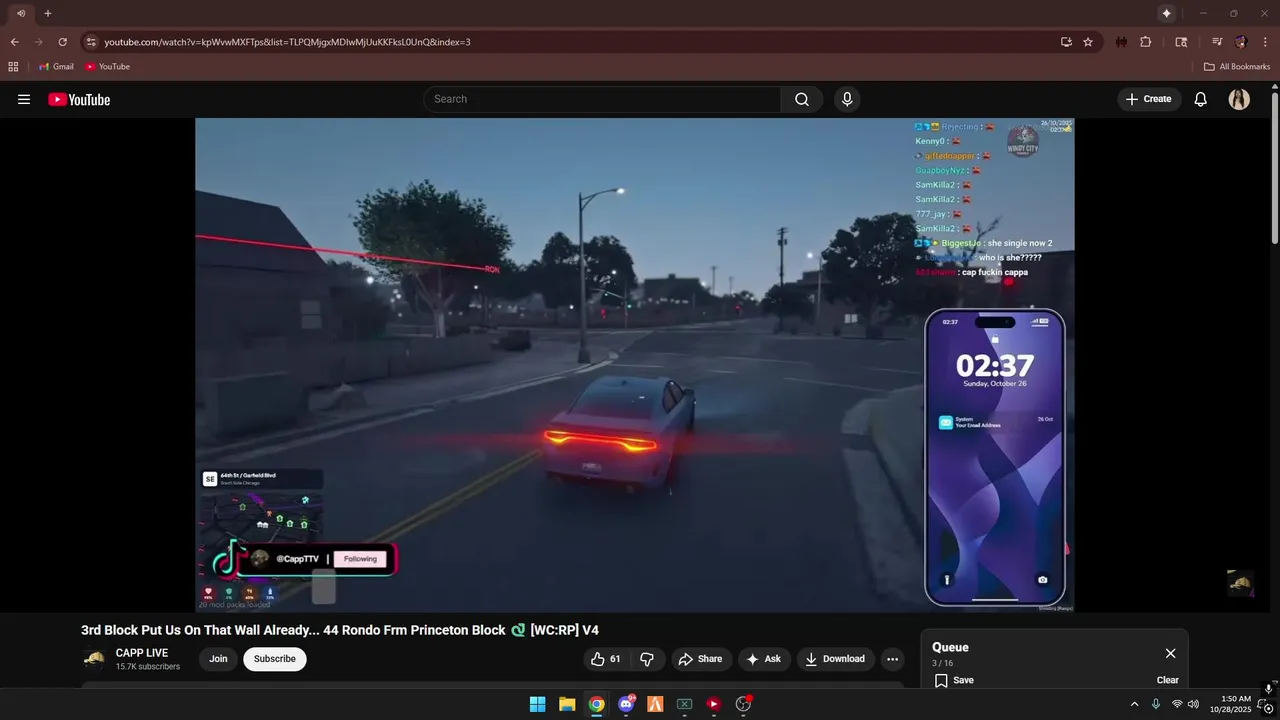This screenshot has width=1280, height=720.
Task: Open the Chrome media control icon
Action: (1217, 42)
